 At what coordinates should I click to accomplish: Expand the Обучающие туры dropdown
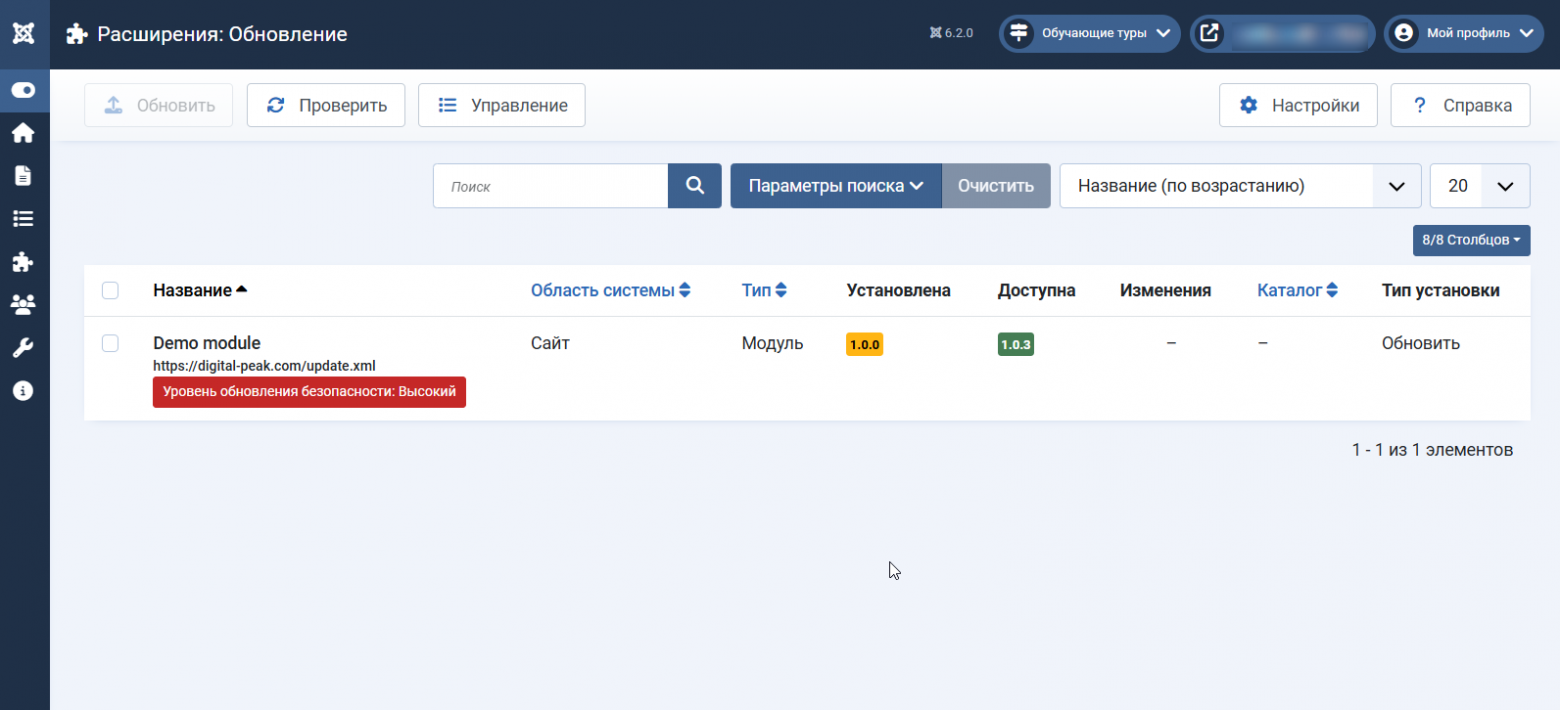tap(1090, 33)
